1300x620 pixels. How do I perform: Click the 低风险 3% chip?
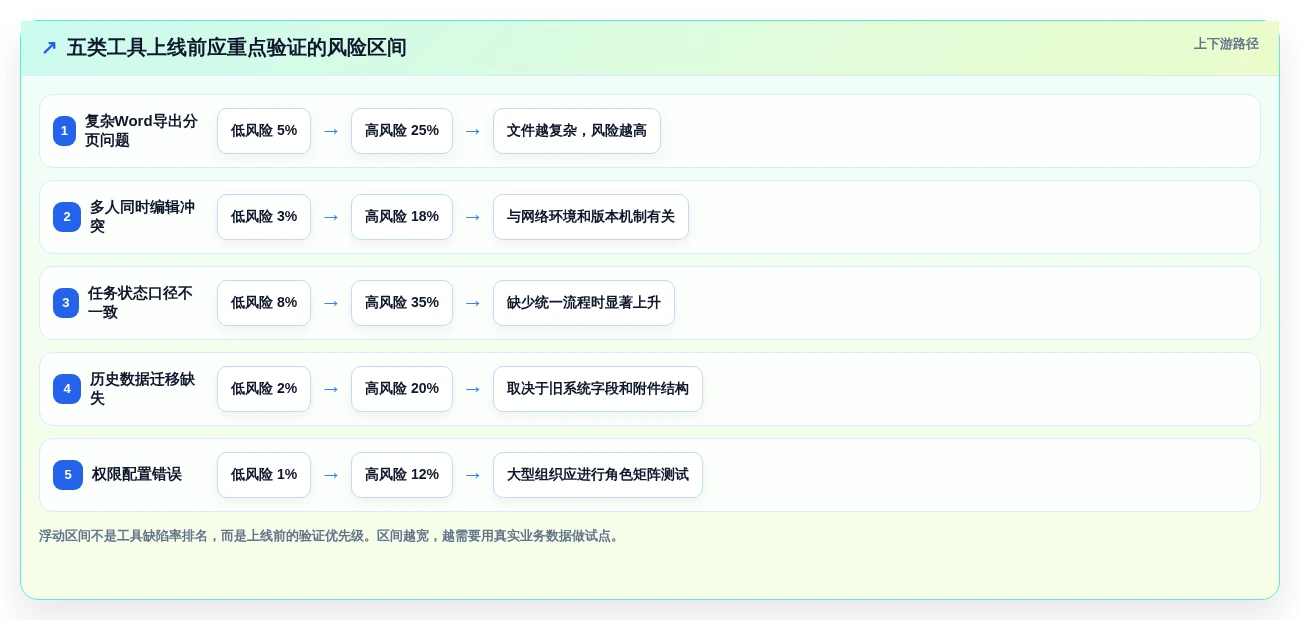[264, 217]
